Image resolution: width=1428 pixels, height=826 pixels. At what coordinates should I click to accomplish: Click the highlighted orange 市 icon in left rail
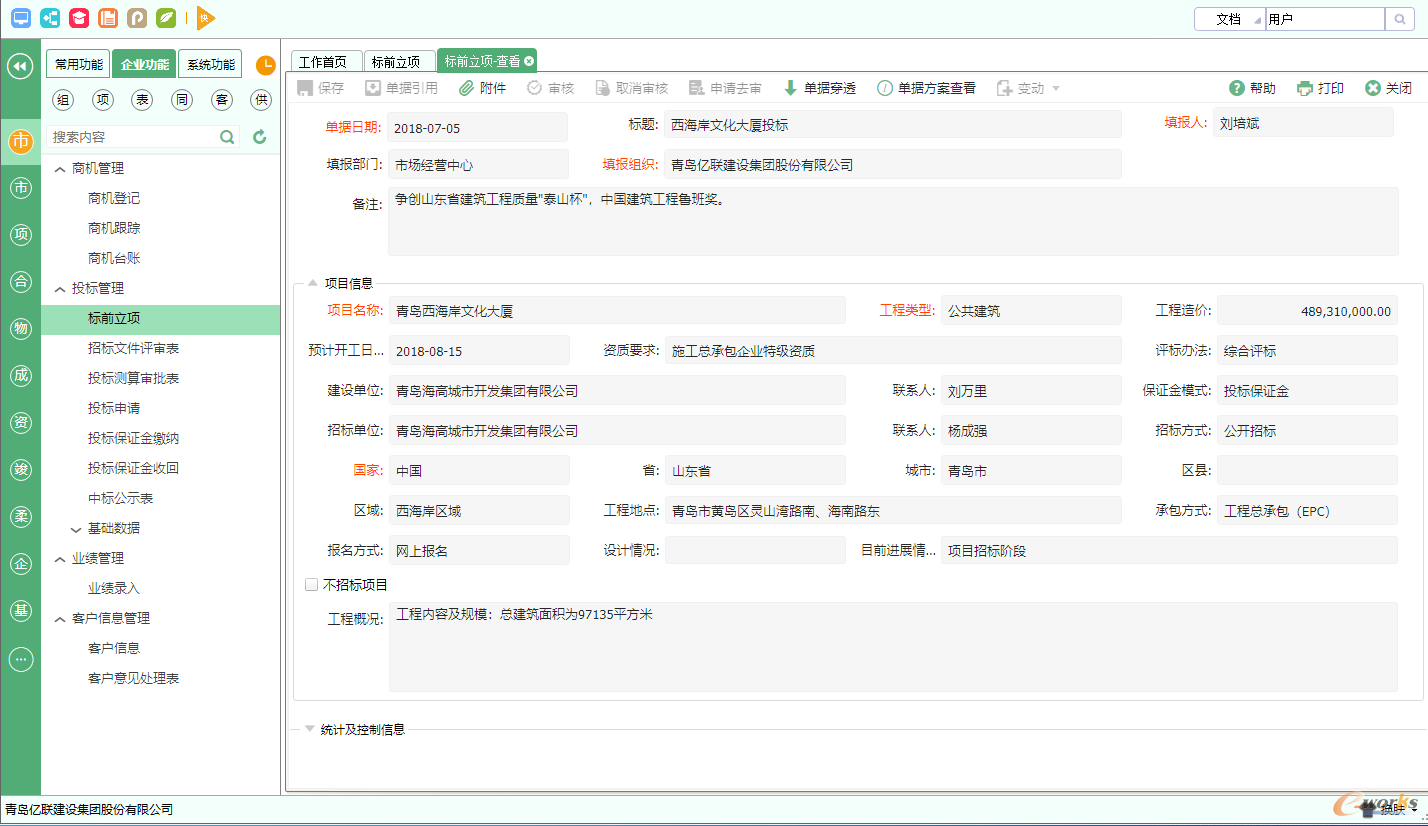tap(20, 142)
